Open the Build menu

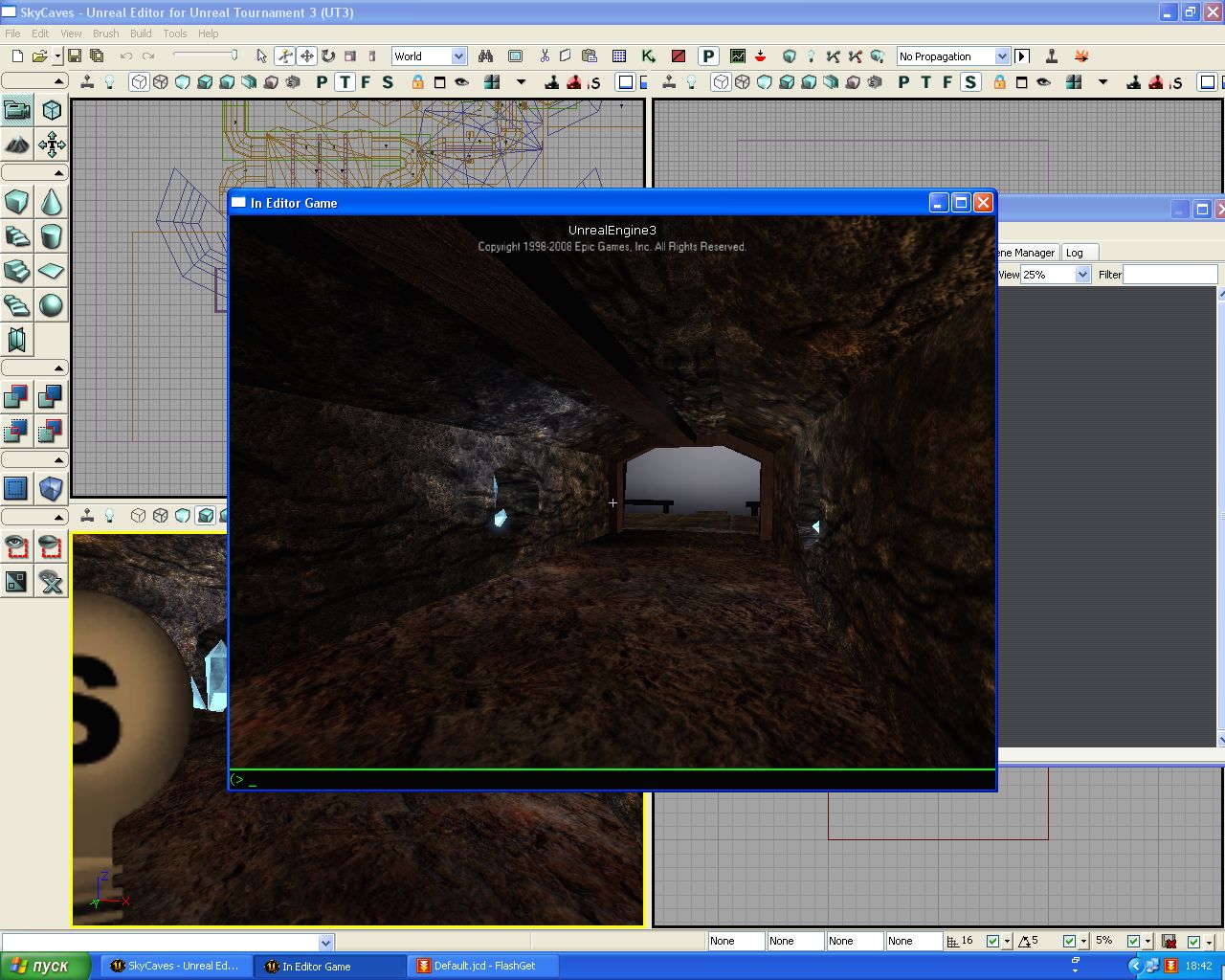[x=141, y=33]
